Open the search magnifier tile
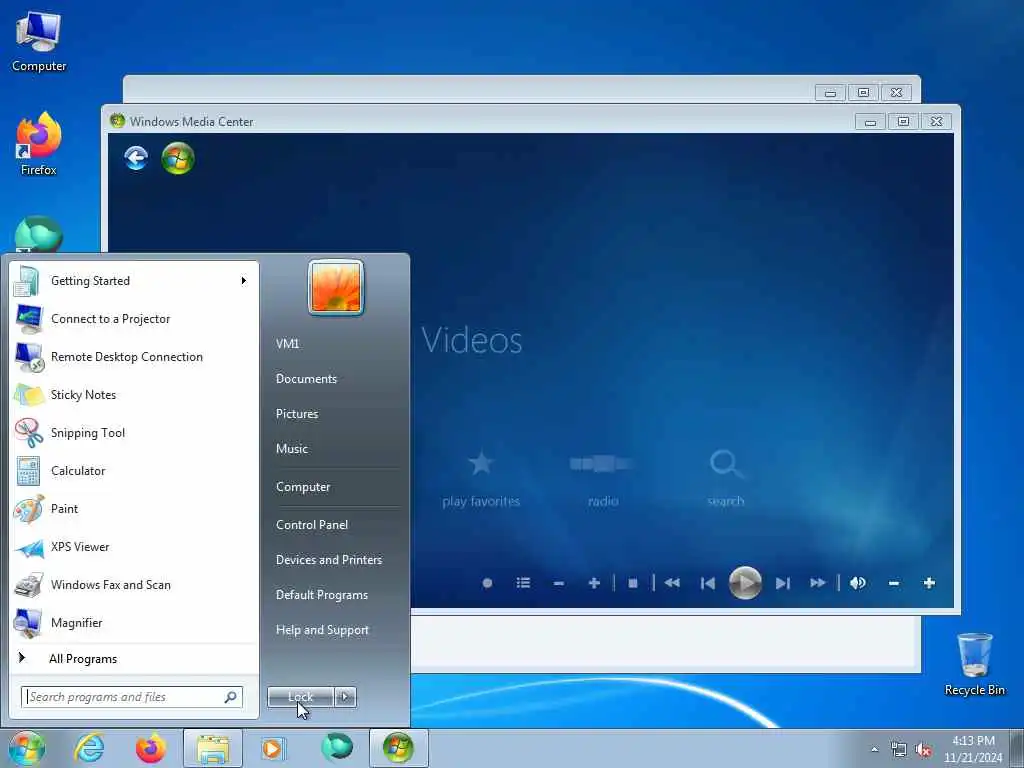 (726, 479)
